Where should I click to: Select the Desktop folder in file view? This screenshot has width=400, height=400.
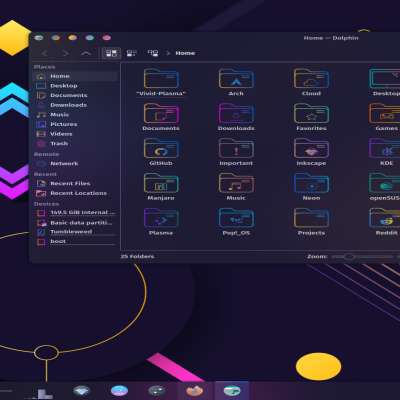[386, 83]
